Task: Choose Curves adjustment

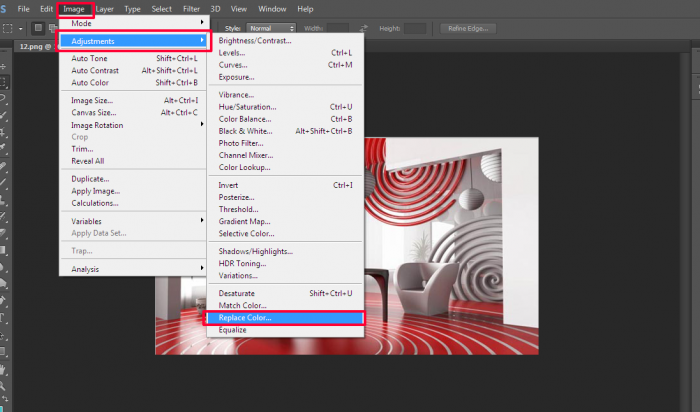Action: (285, 65)
